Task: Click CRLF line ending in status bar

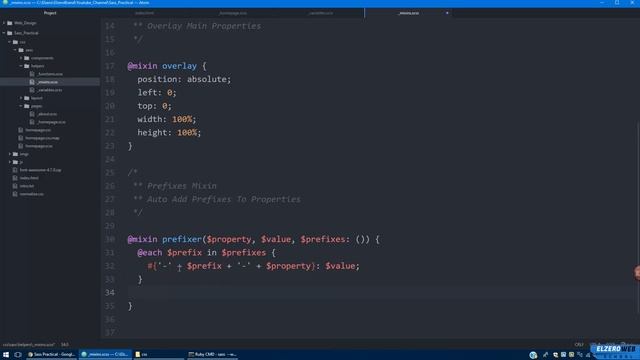Action: pos(579,345)
